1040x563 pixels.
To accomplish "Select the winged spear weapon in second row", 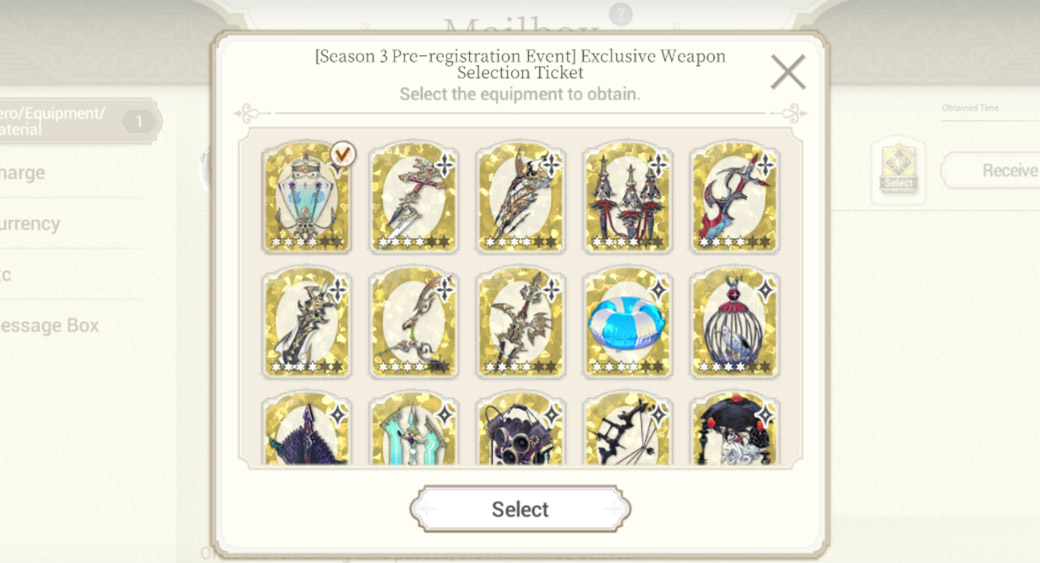I will point(521,323).
